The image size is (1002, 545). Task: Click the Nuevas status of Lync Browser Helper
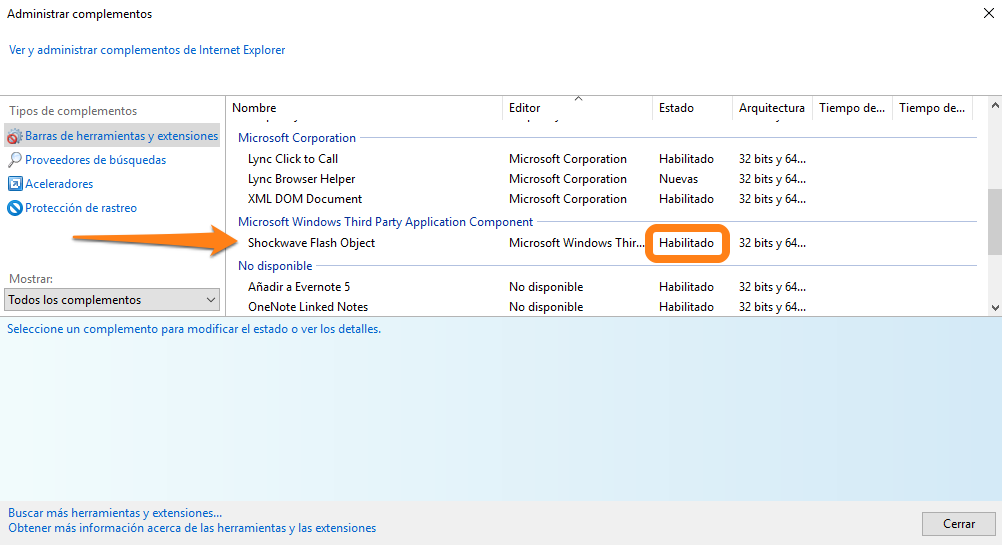pos(678,179)
